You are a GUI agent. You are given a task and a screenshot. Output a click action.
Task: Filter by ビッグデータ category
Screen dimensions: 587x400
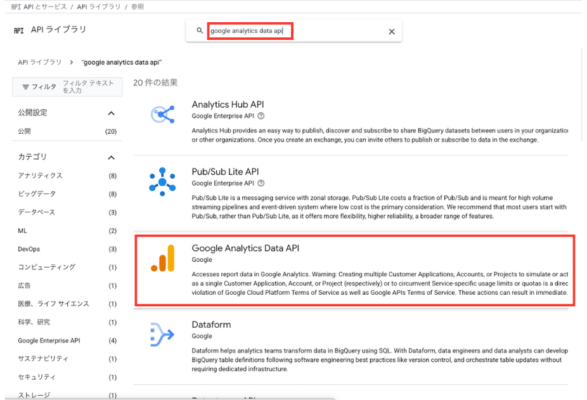(67, 194)
